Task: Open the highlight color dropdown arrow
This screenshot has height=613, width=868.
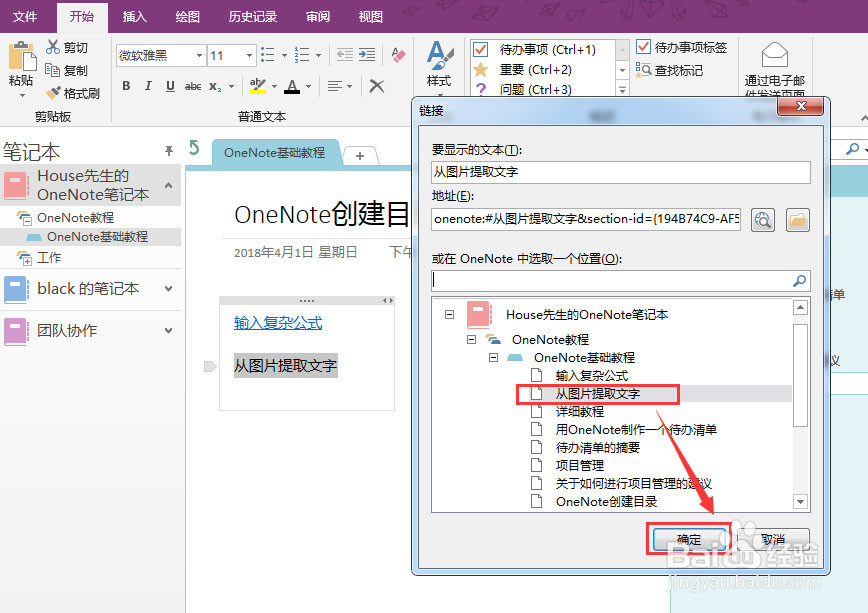Action: point(274,86)
